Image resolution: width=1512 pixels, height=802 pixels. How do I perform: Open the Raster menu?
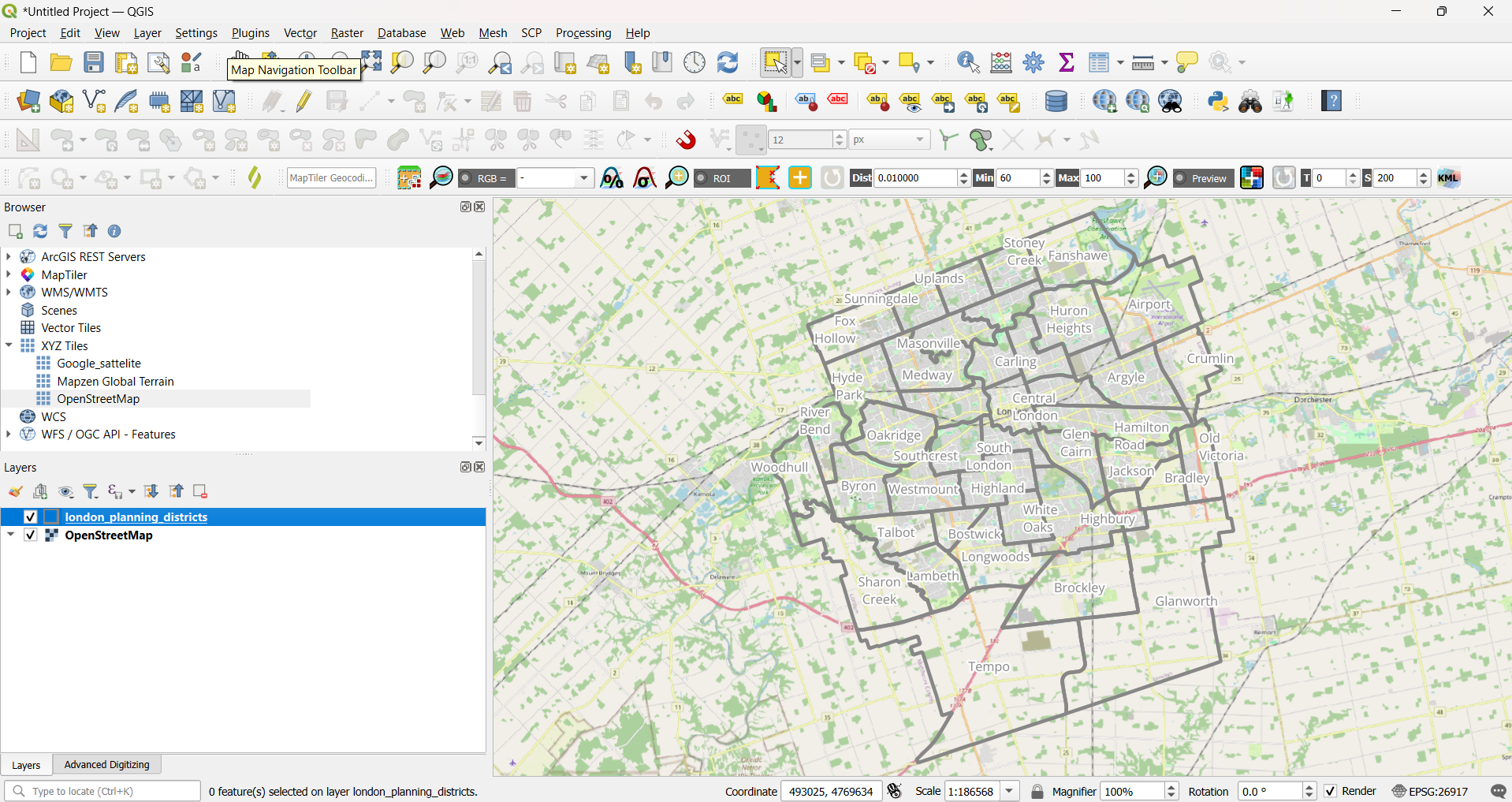347,33
